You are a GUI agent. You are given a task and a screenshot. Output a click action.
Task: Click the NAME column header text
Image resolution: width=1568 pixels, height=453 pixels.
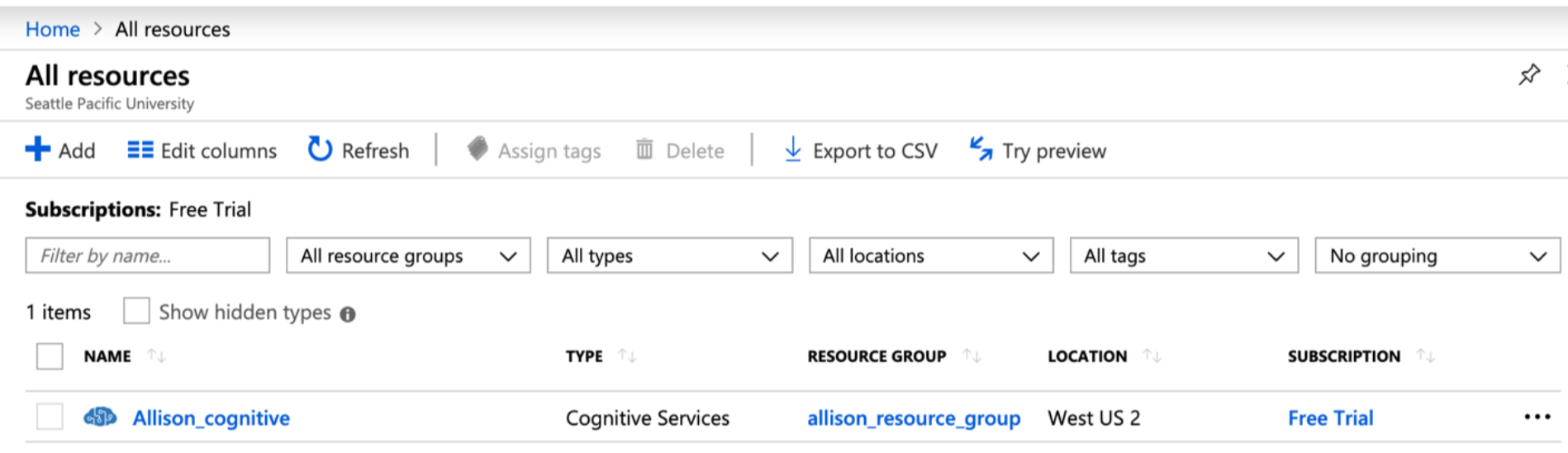click(x=107, y=356)
